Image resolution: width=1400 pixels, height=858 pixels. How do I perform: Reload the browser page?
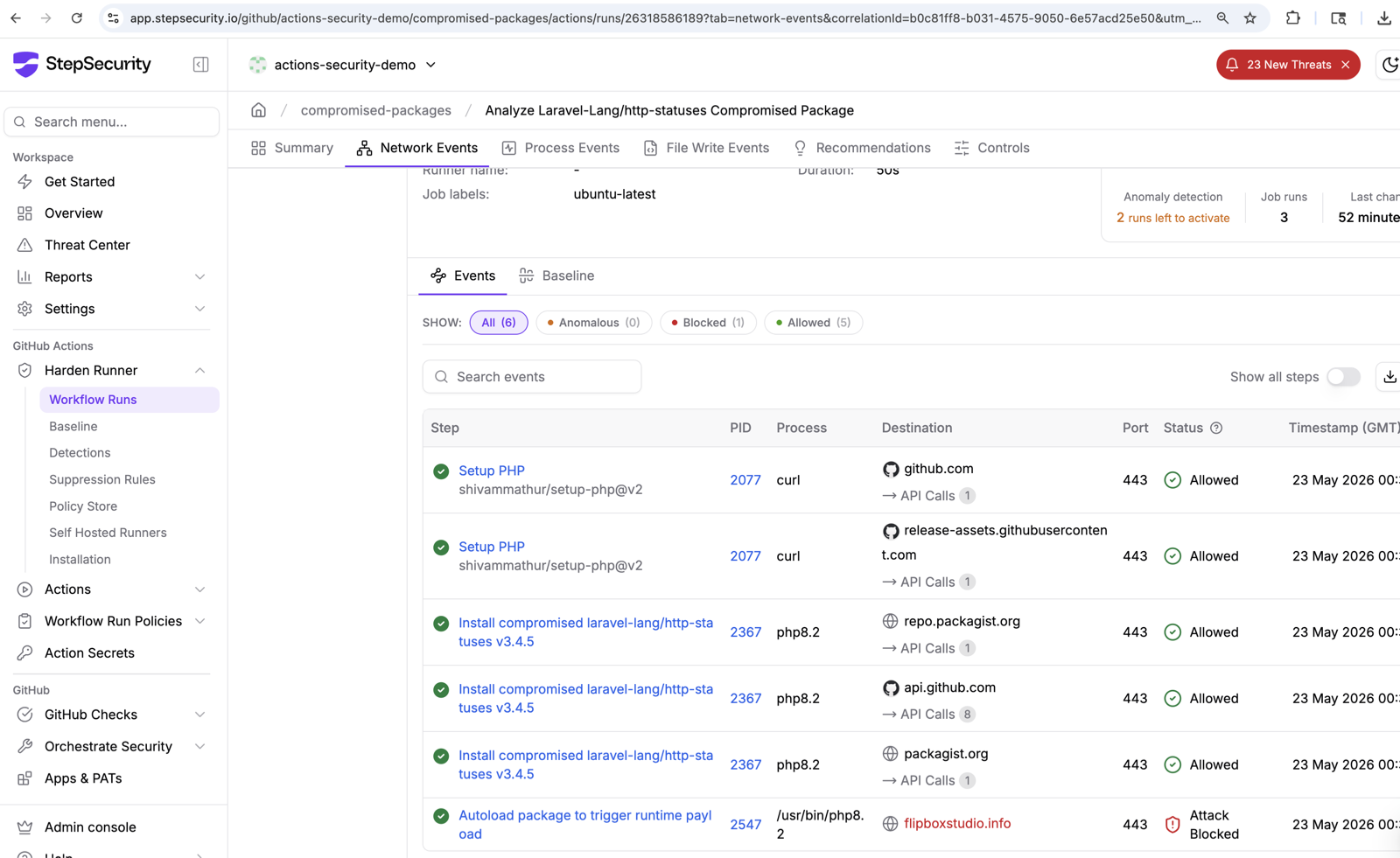pos(77,18)
